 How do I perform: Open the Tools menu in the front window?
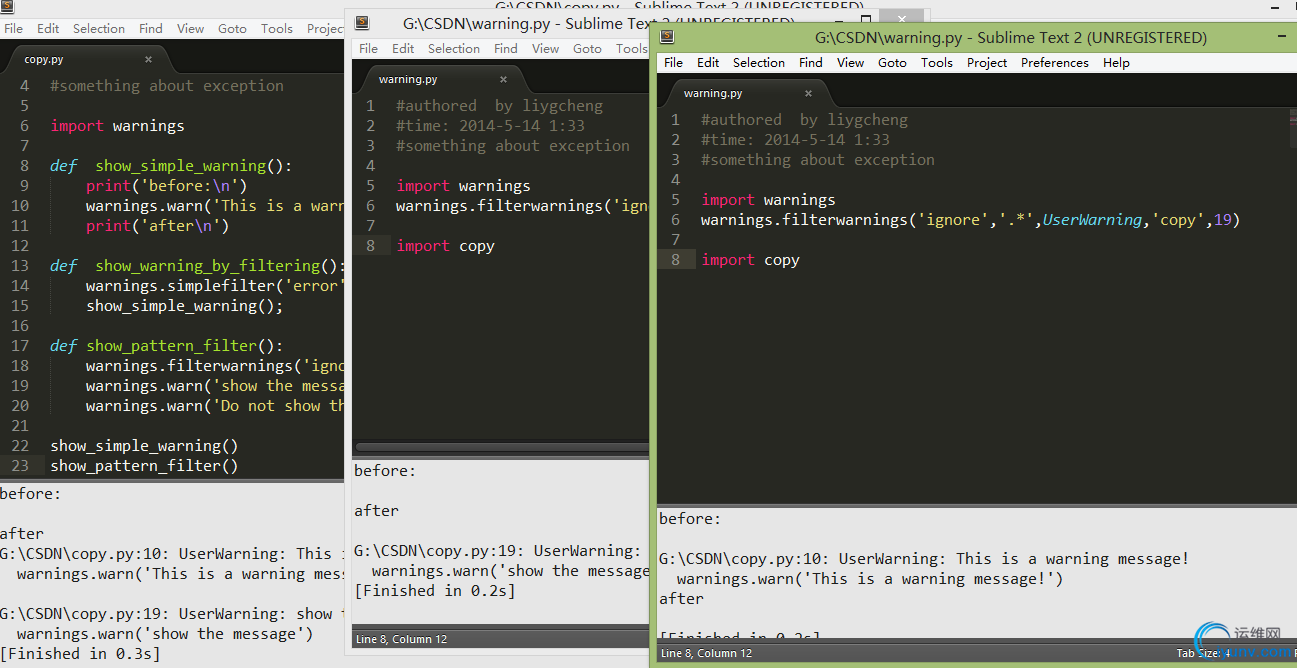(937, 62)
